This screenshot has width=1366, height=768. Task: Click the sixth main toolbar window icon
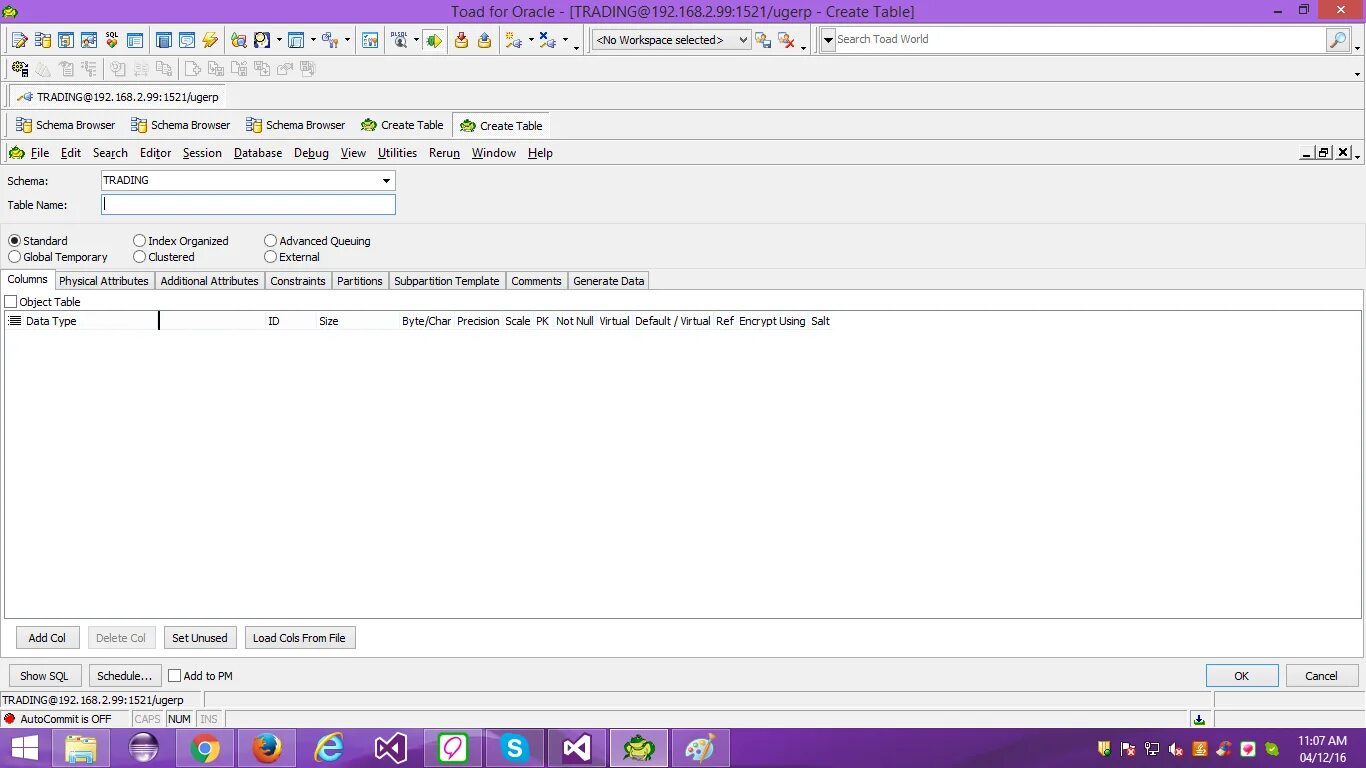pyautogui.click(x=135, y=40)
